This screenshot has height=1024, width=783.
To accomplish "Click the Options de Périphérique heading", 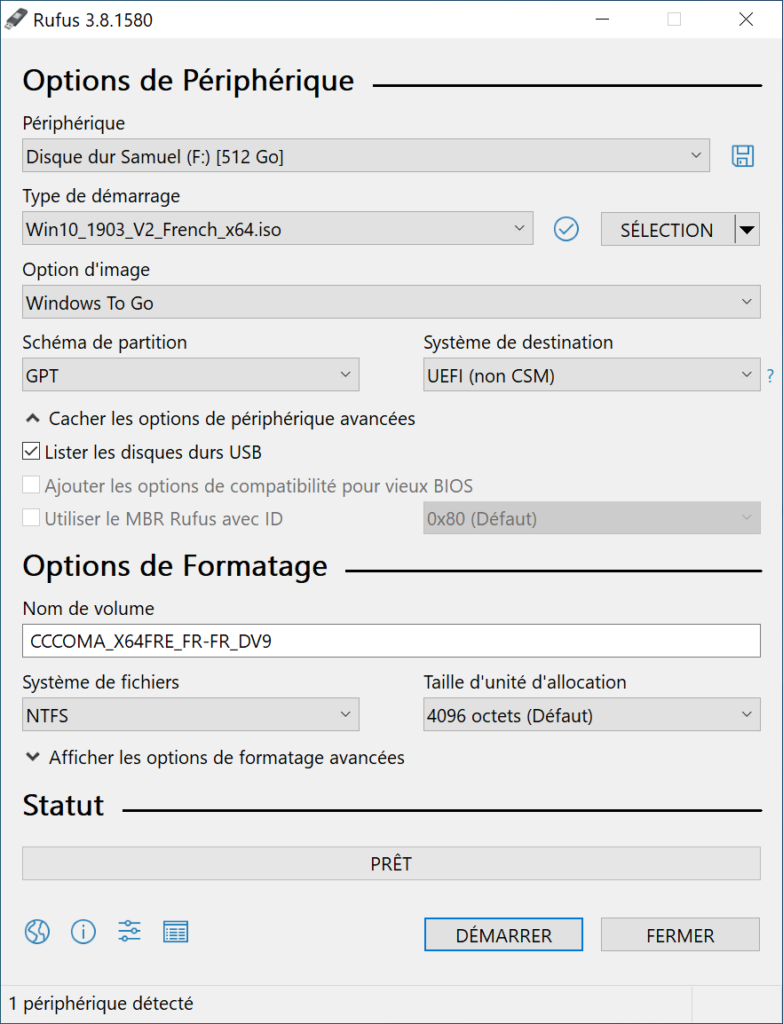I will pyautogui.click(x=188, y=80).
